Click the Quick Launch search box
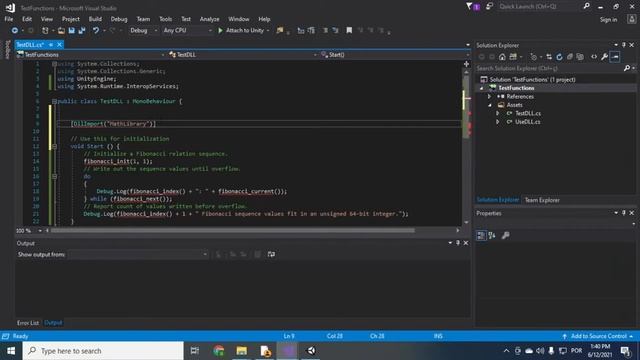 [x=539, y=7]
